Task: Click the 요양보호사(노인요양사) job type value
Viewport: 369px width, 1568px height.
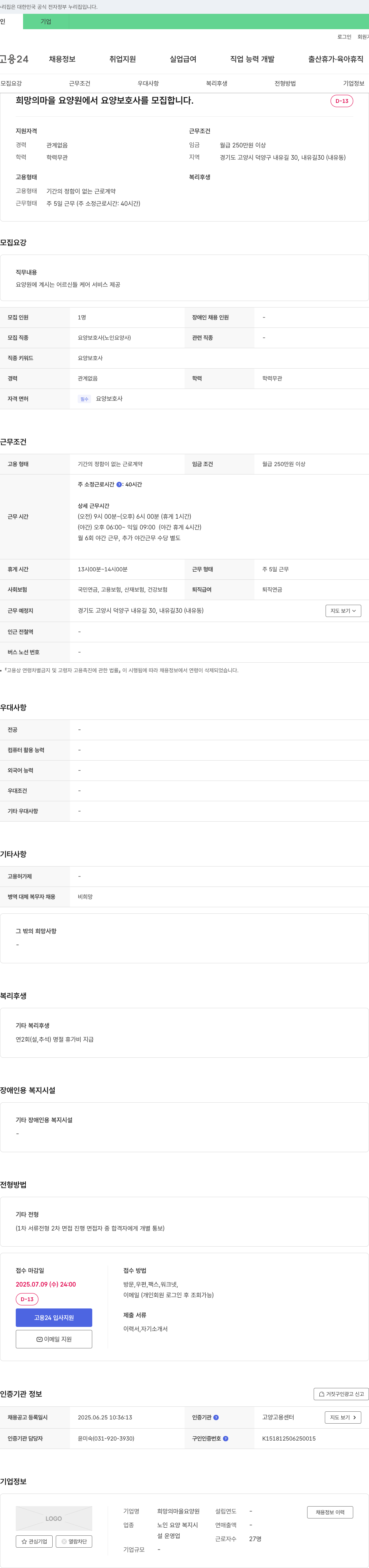Action: pyautogui.click(x=104, y=338)
